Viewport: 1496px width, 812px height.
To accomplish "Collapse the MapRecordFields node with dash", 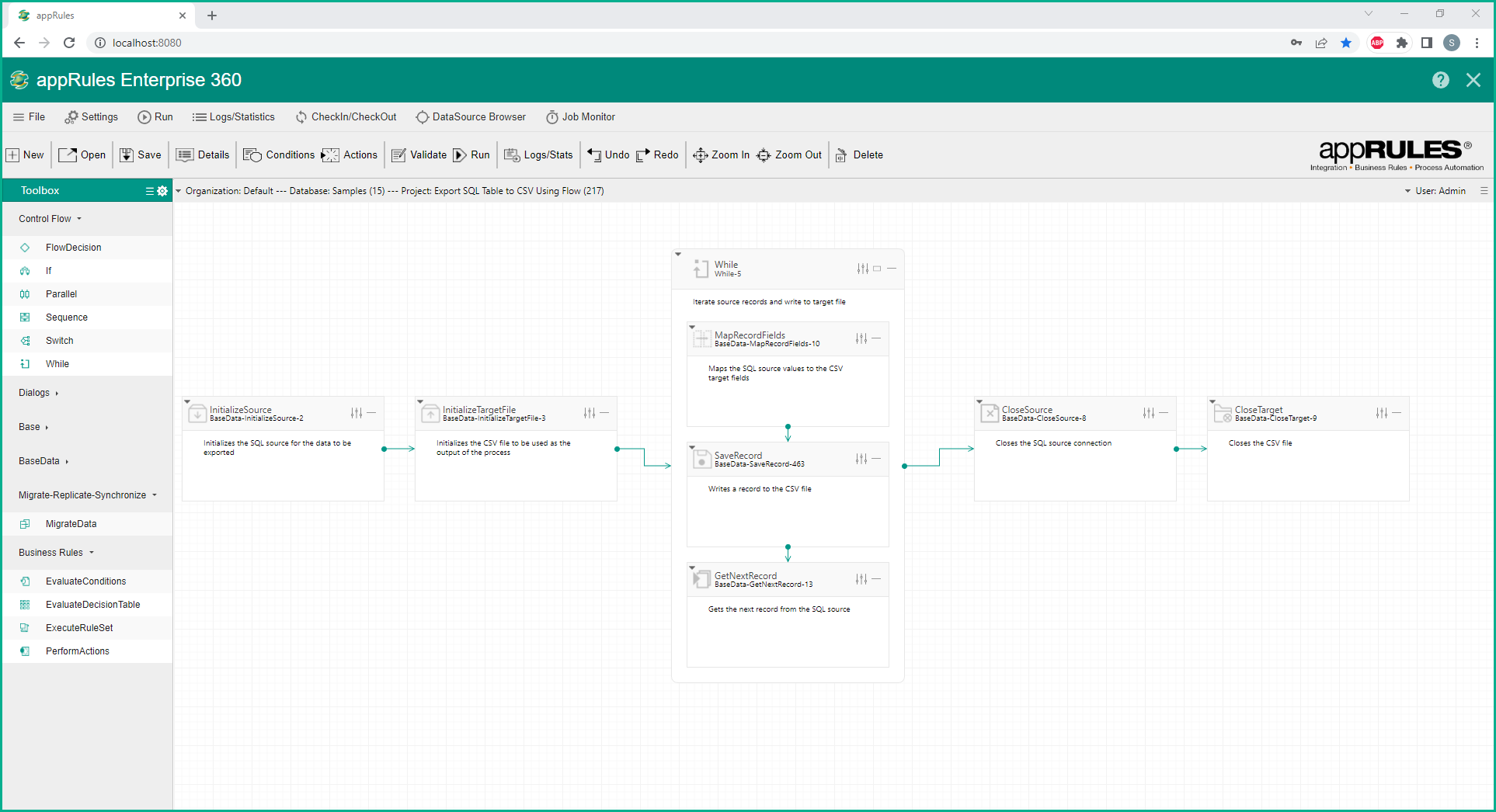I will click(x=876, y=338).
